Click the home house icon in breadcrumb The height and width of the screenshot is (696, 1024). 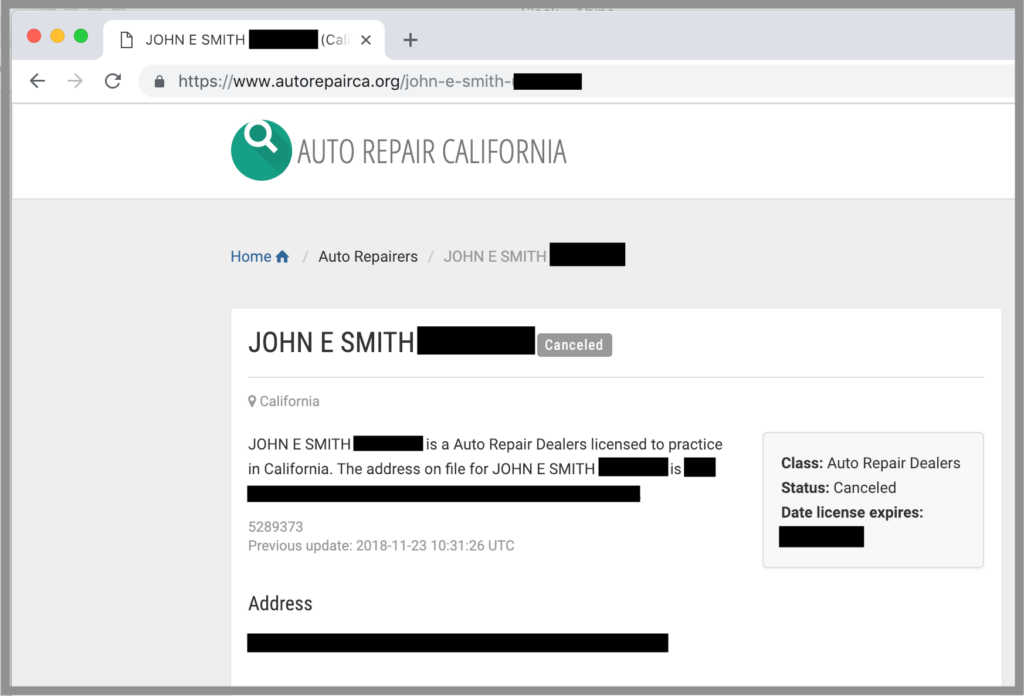coord(283,255)
